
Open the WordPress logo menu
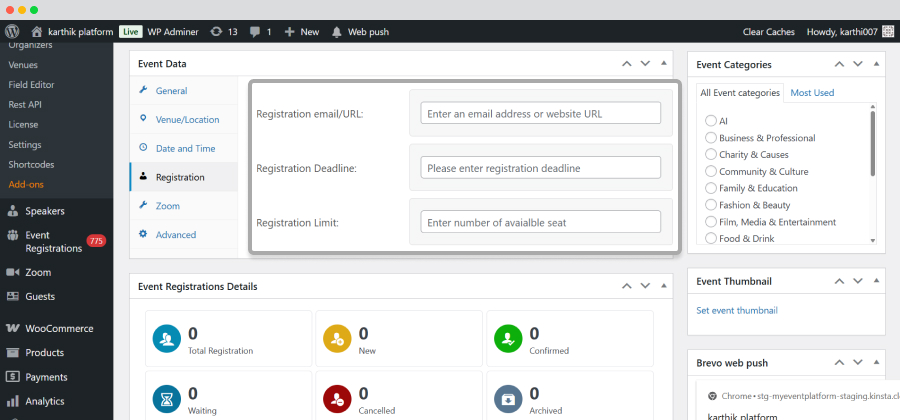tap(13, 32)
